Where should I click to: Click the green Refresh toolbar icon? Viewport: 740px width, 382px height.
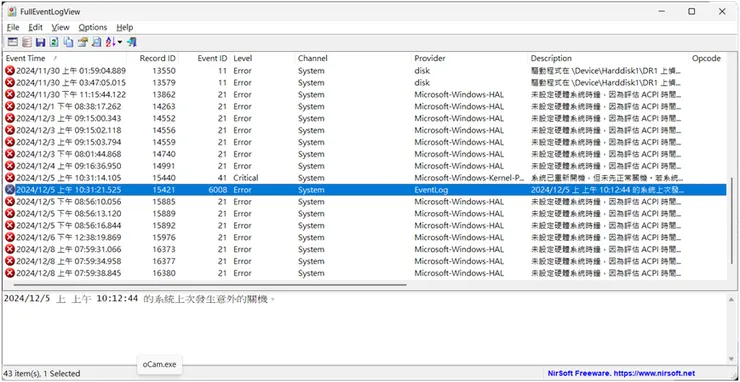tap(54, 42)
